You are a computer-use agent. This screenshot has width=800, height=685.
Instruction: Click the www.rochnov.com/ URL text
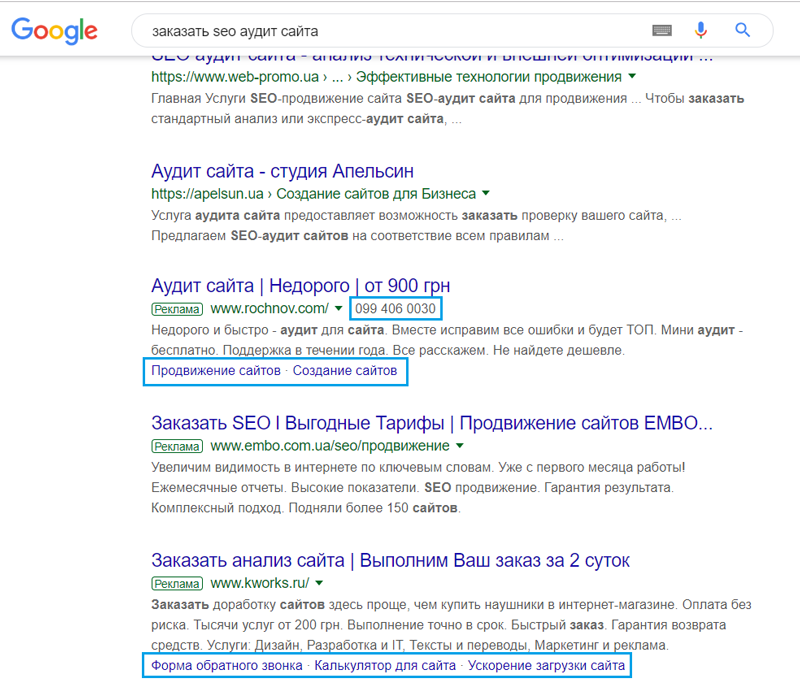[x=269, y=309]
